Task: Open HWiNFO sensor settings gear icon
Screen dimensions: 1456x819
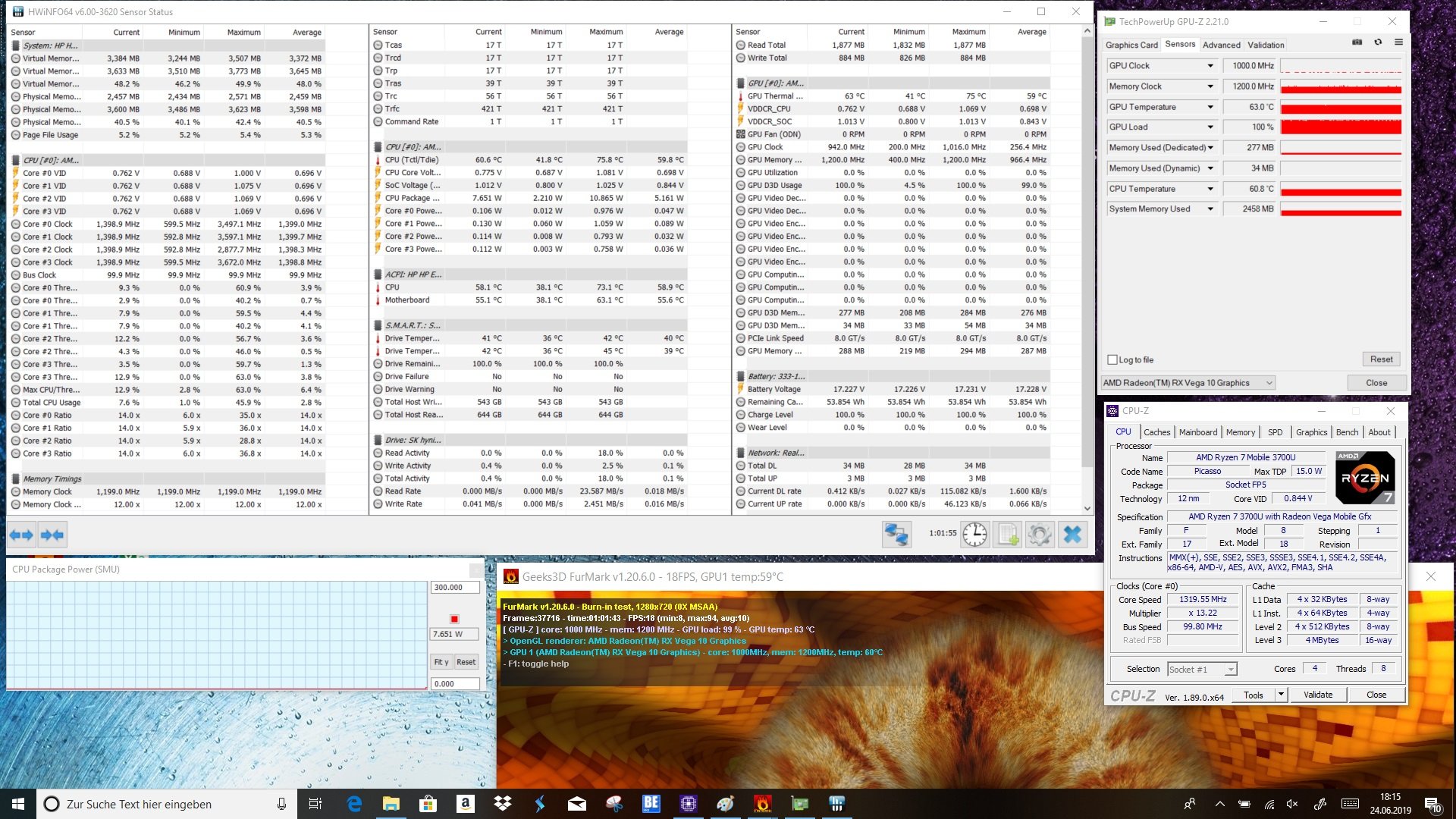Action: click(1040, 535)
